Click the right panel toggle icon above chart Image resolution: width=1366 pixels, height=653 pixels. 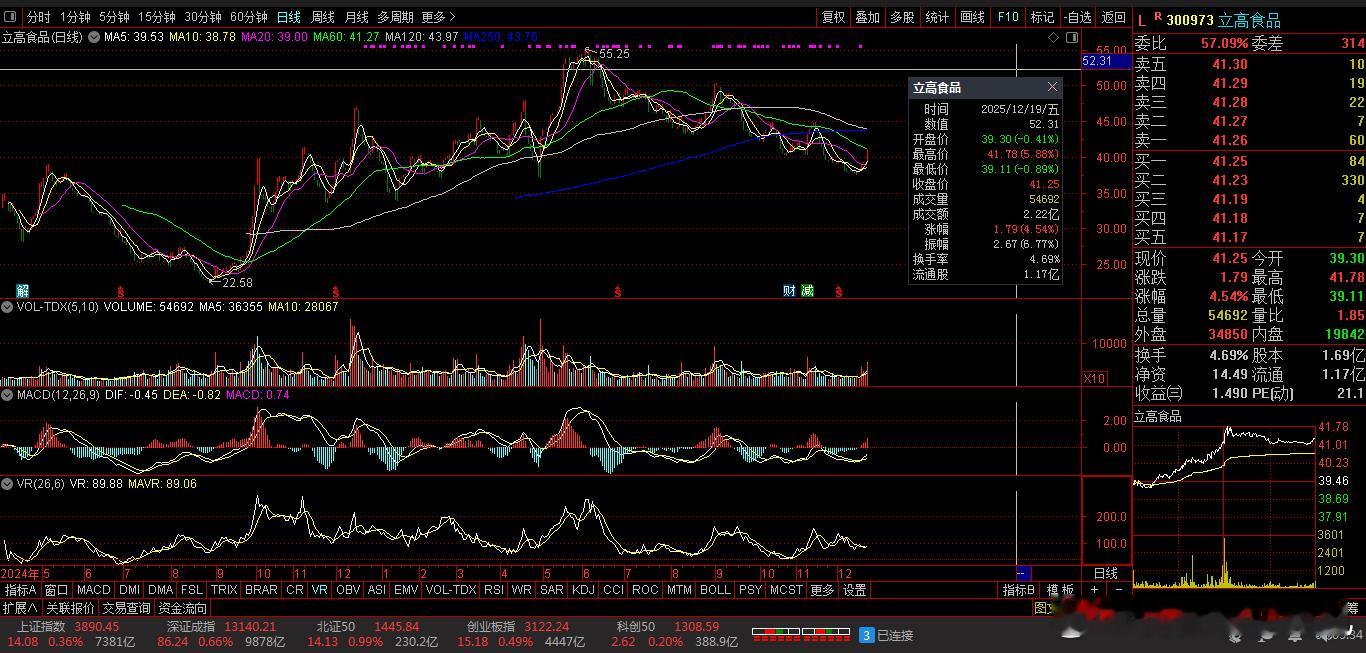click(x=1072, y=37)
